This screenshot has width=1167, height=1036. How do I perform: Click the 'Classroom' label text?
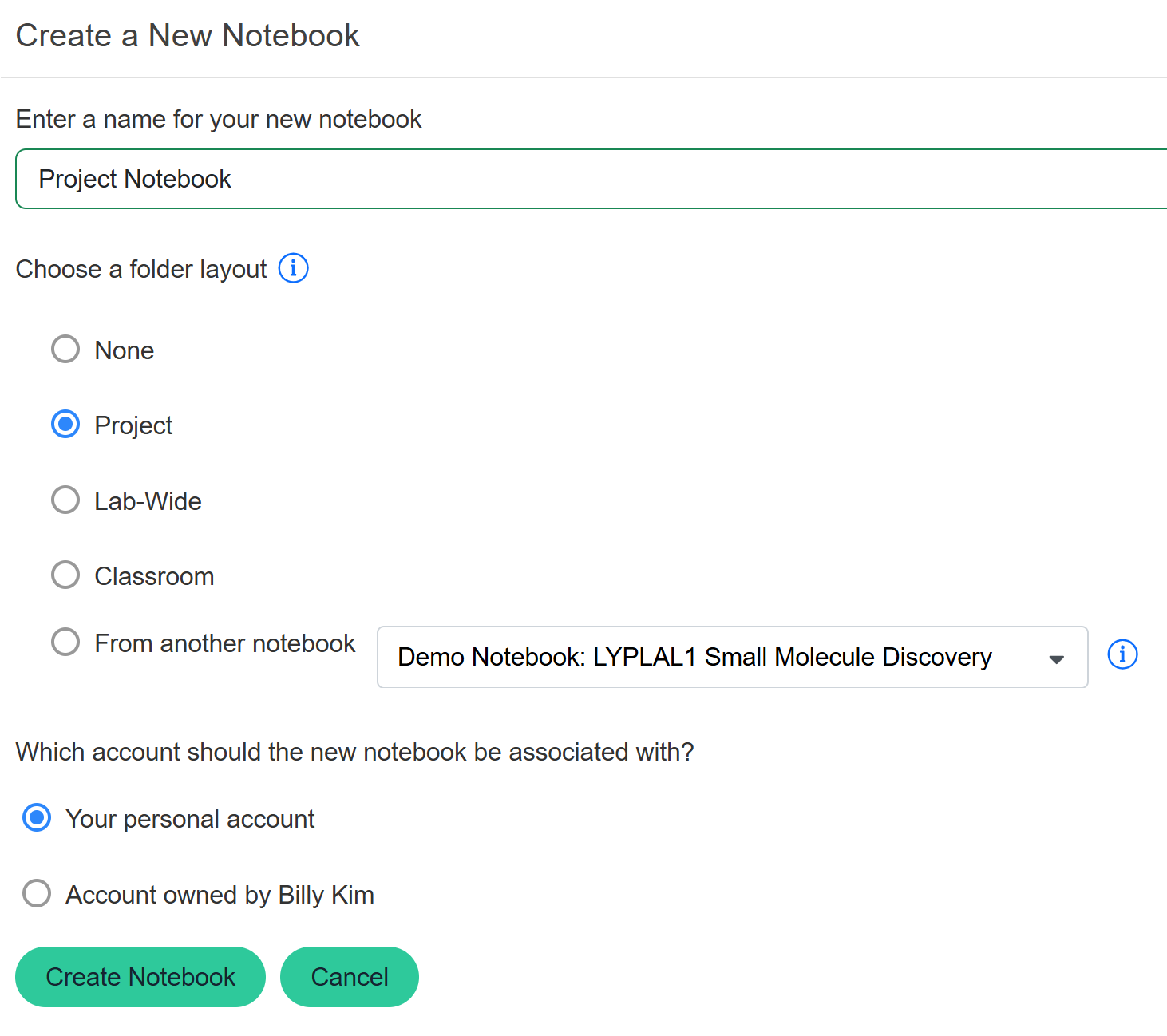[154, 576]
